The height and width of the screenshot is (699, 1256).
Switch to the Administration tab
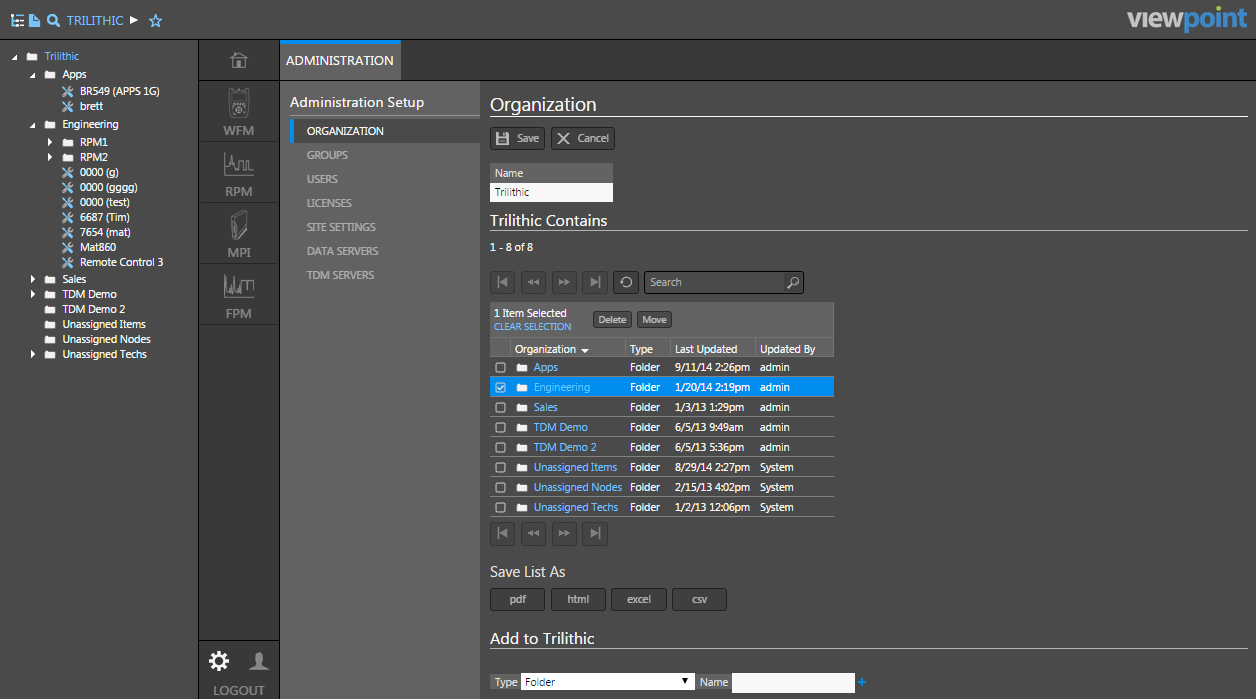pyautogui.click(x=340, y=60)
